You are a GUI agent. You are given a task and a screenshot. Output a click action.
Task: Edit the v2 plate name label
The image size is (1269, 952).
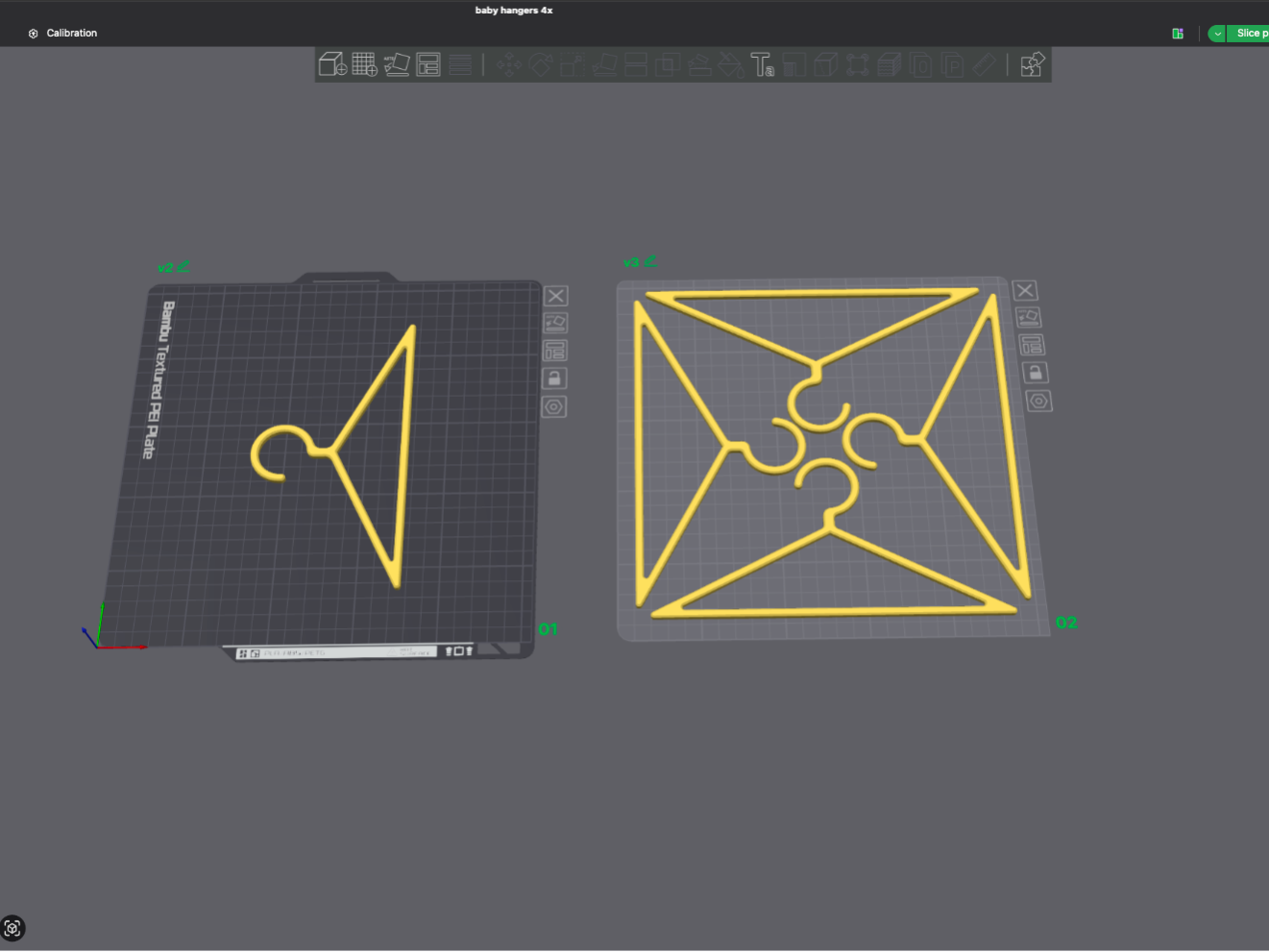tap(183, 267)
